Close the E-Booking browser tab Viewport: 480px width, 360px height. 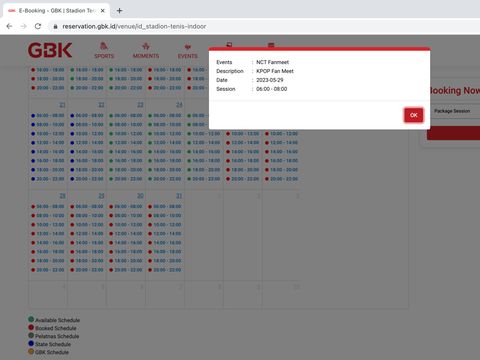coord(103,11)
